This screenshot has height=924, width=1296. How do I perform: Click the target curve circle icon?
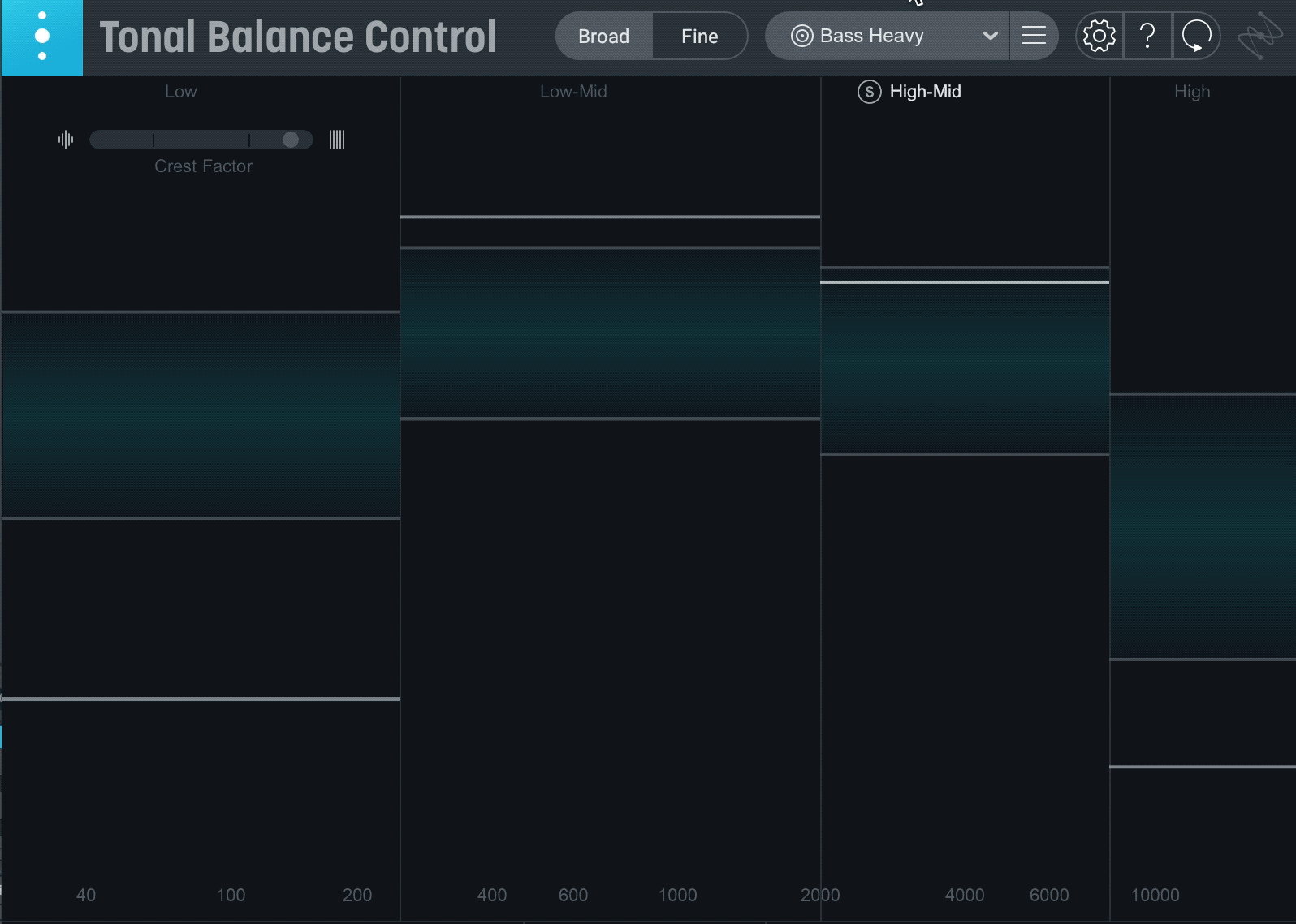801,36
